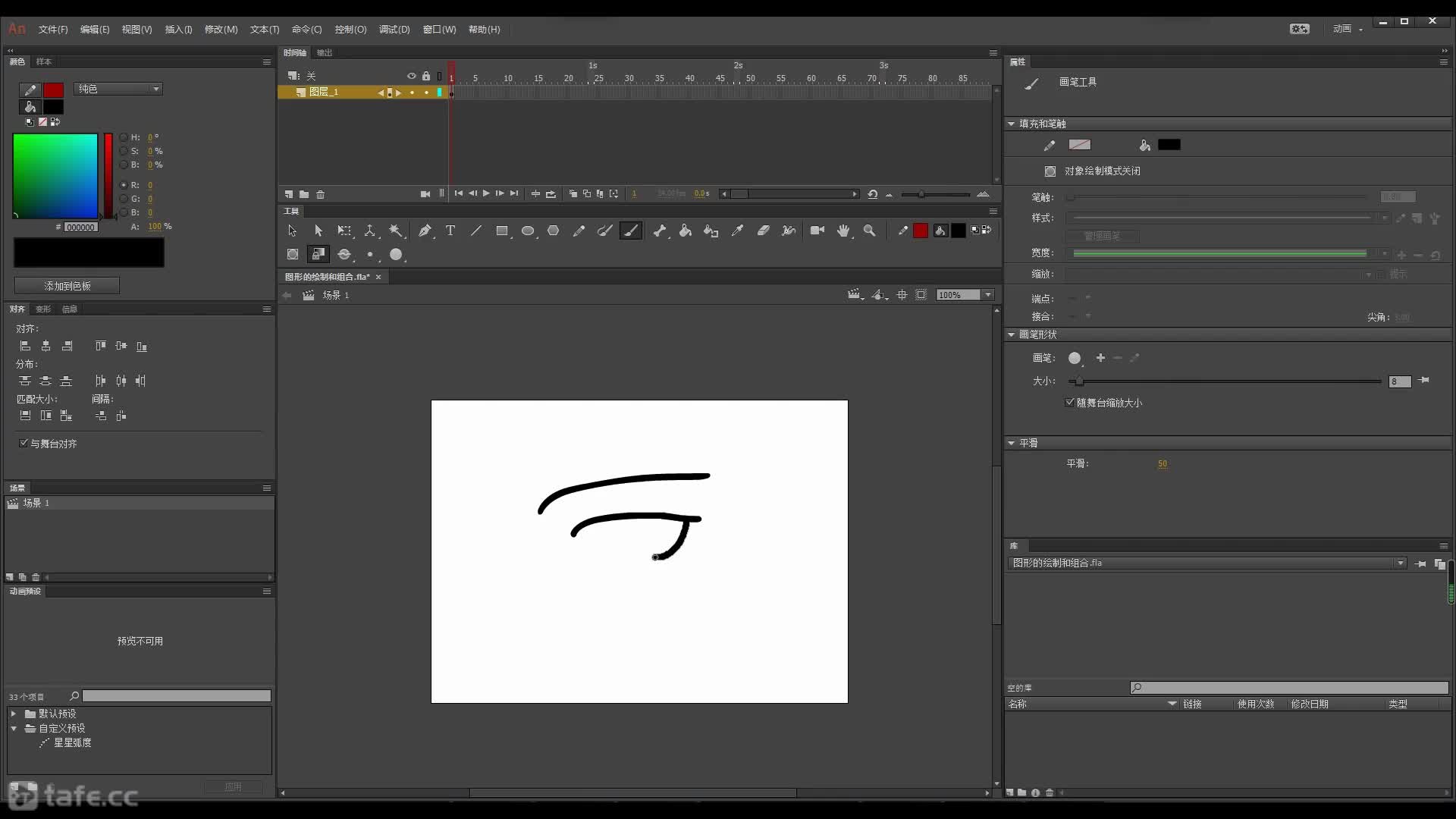
Task: Select the Pen tool
Action: point(425,231)
